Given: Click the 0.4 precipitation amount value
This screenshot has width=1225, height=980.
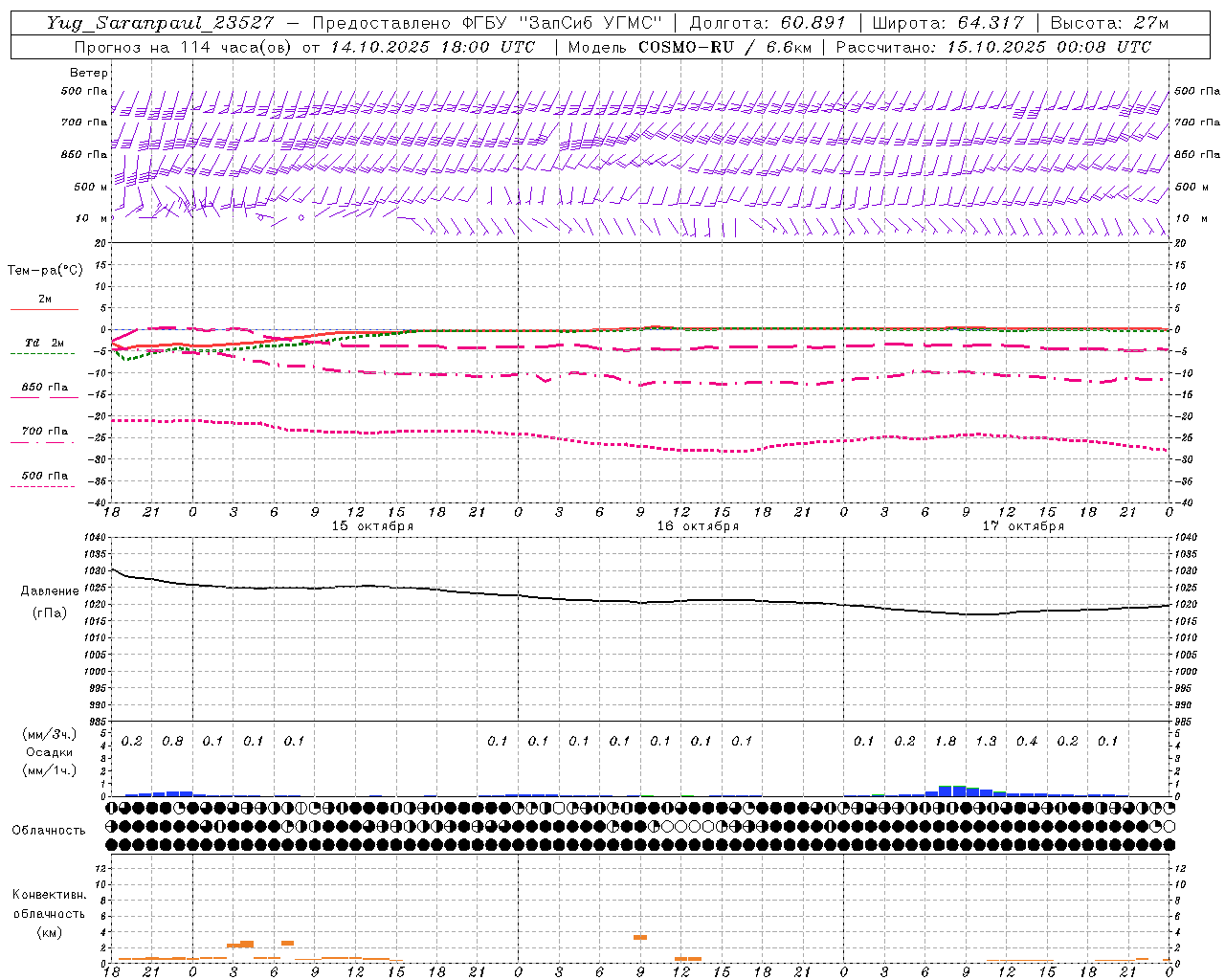Looking at the screenshot, I should pos(1027,742).
